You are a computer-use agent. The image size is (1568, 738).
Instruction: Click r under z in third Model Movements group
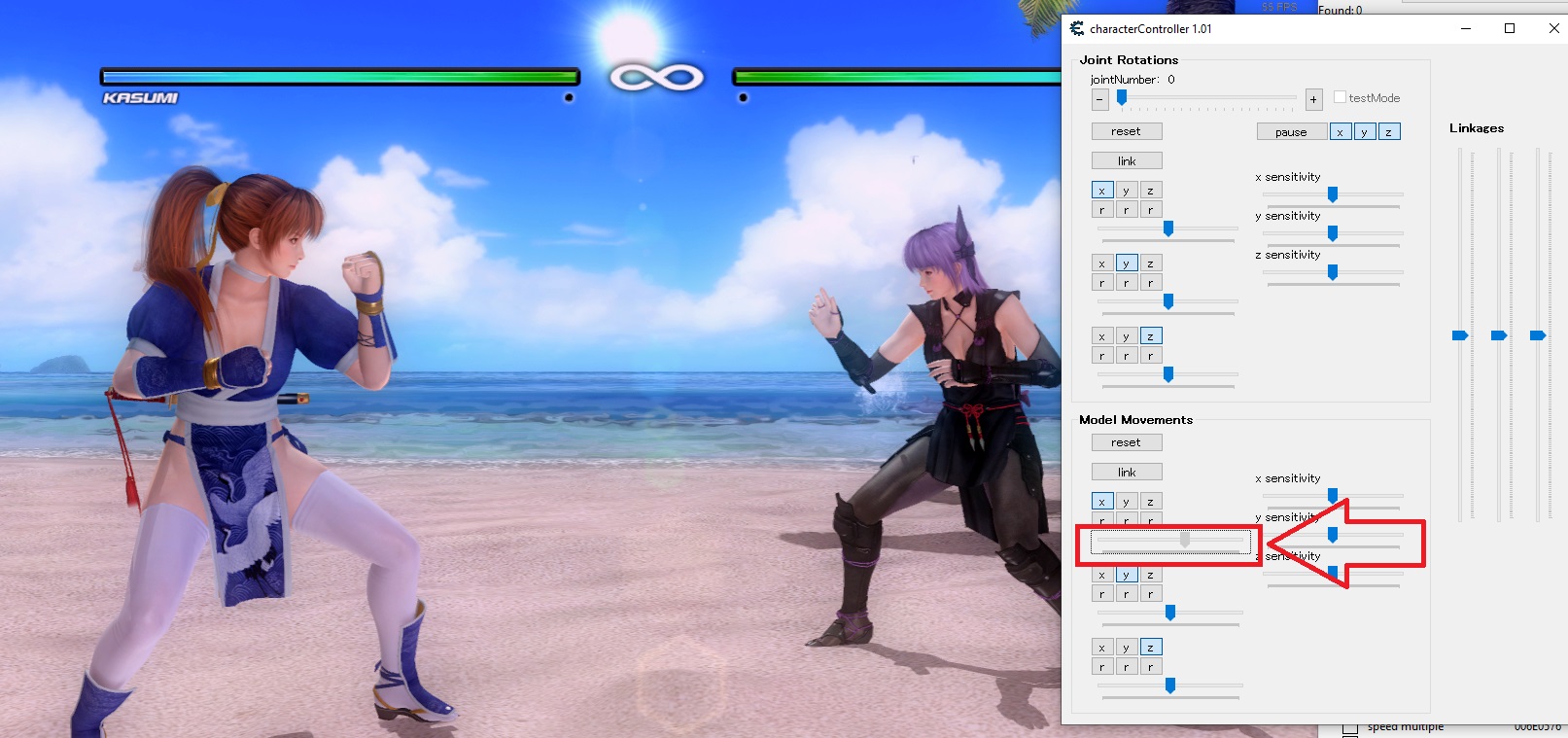[1151, 667]
